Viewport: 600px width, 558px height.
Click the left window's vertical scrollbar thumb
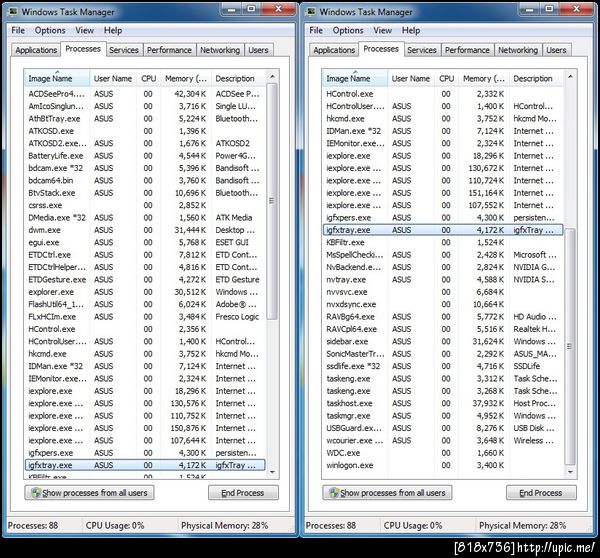click(x=272, y=201)
